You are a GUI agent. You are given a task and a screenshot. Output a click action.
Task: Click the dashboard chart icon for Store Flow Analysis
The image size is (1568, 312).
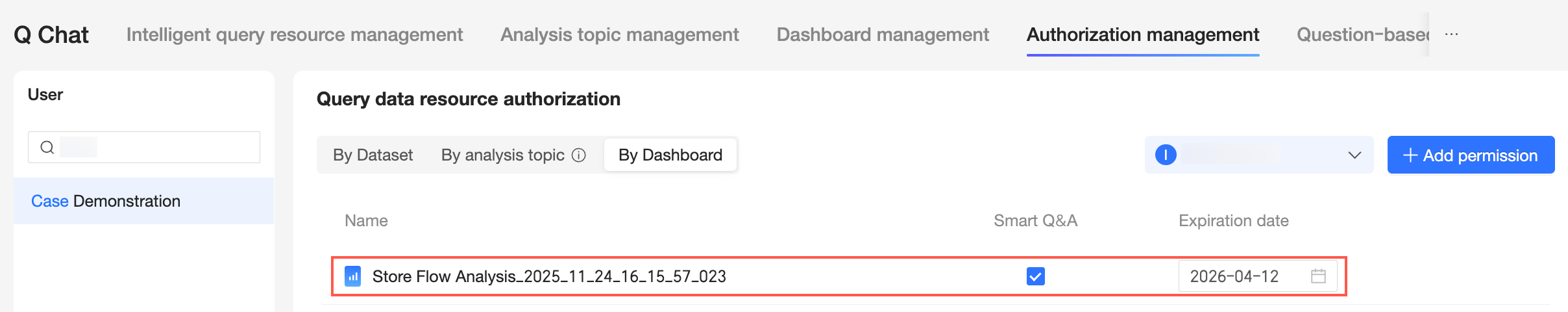(352, 276)
